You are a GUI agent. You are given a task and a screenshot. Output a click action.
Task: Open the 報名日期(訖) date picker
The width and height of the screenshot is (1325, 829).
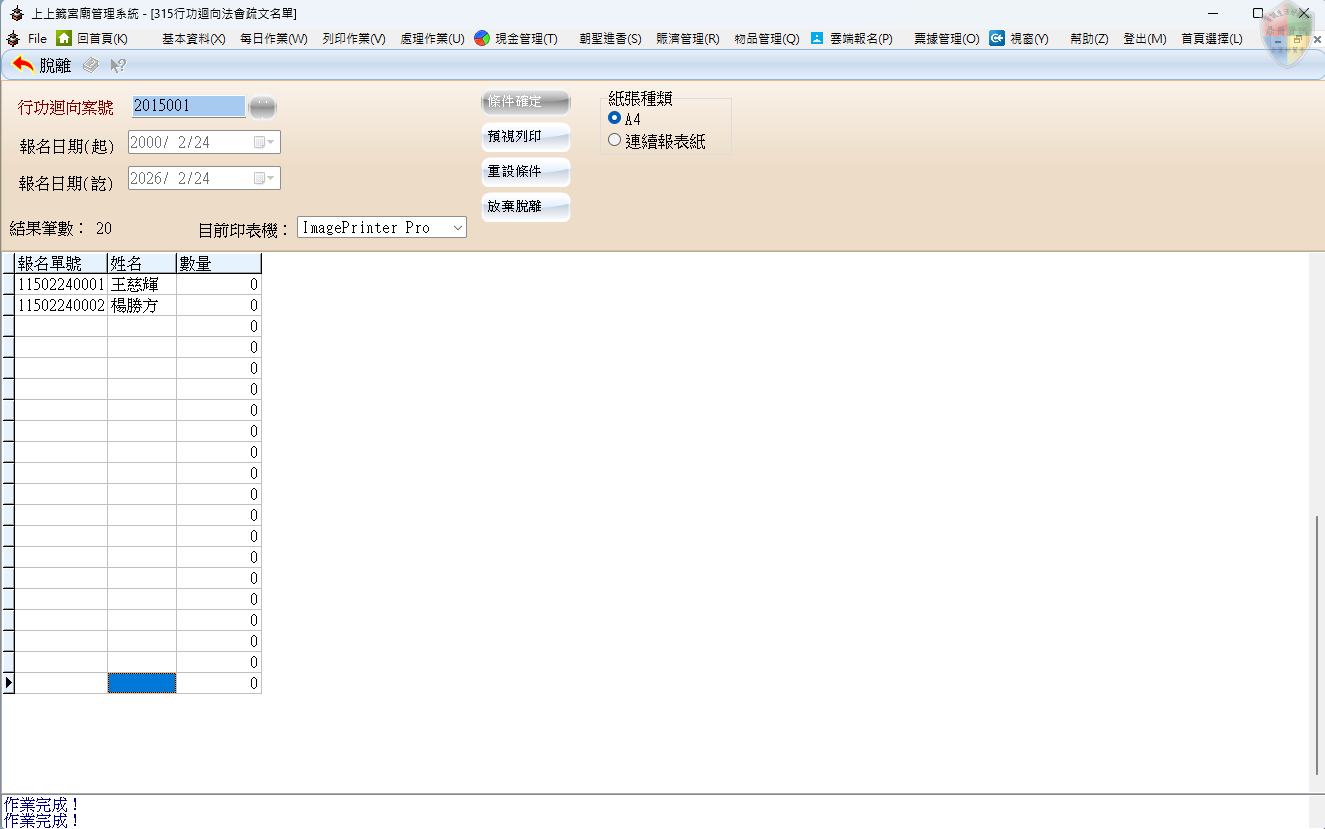click(263, 178)
